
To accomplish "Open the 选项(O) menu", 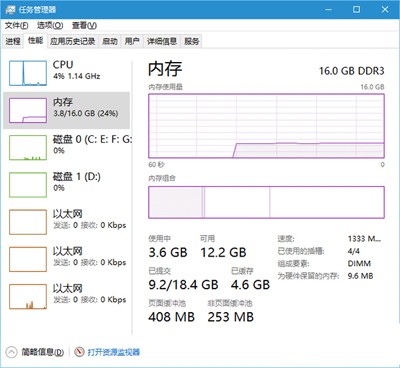I will point(50,25).
